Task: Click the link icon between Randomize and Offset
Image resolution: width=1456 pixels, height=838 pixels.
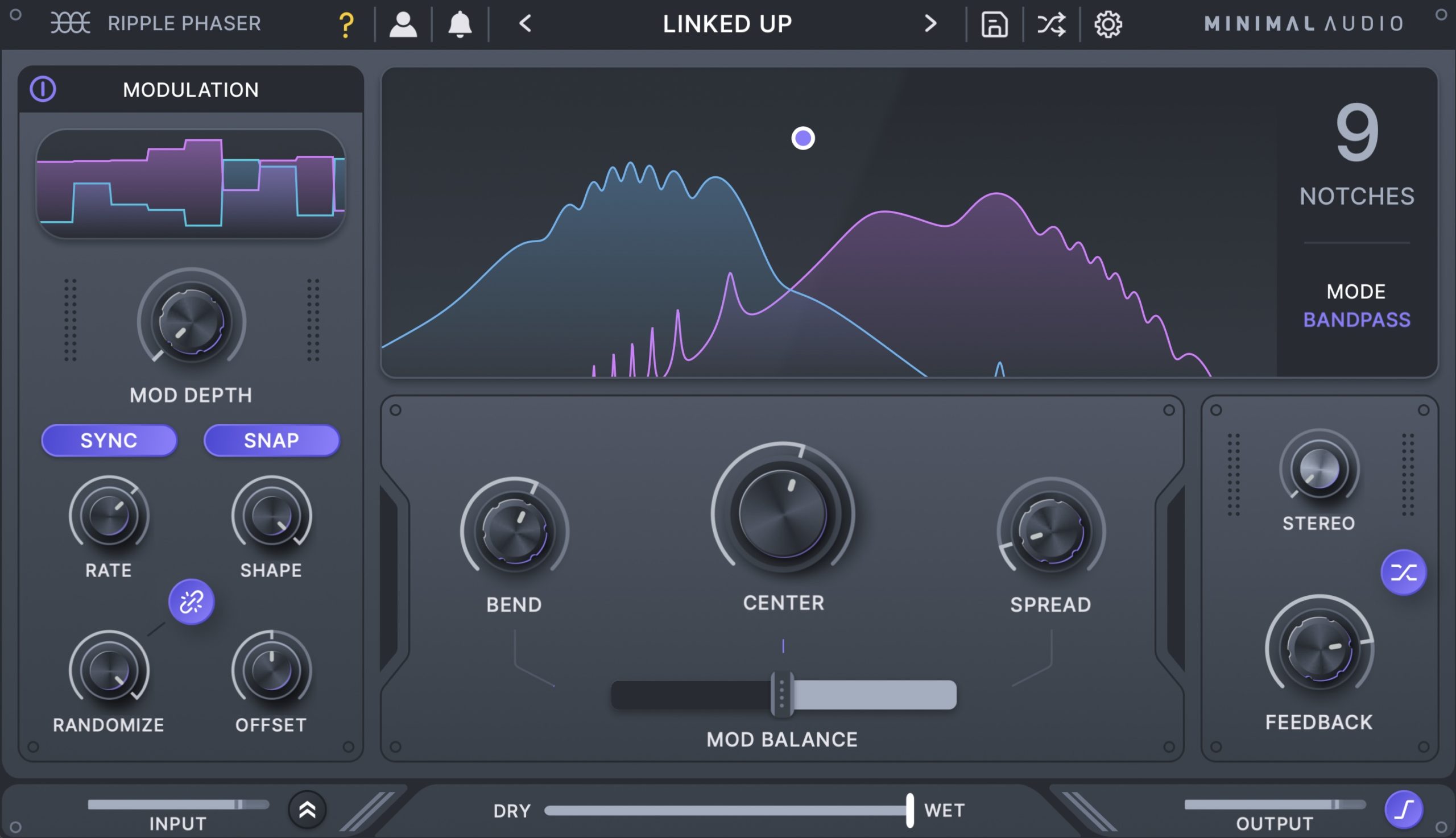Action: [191, 602]
